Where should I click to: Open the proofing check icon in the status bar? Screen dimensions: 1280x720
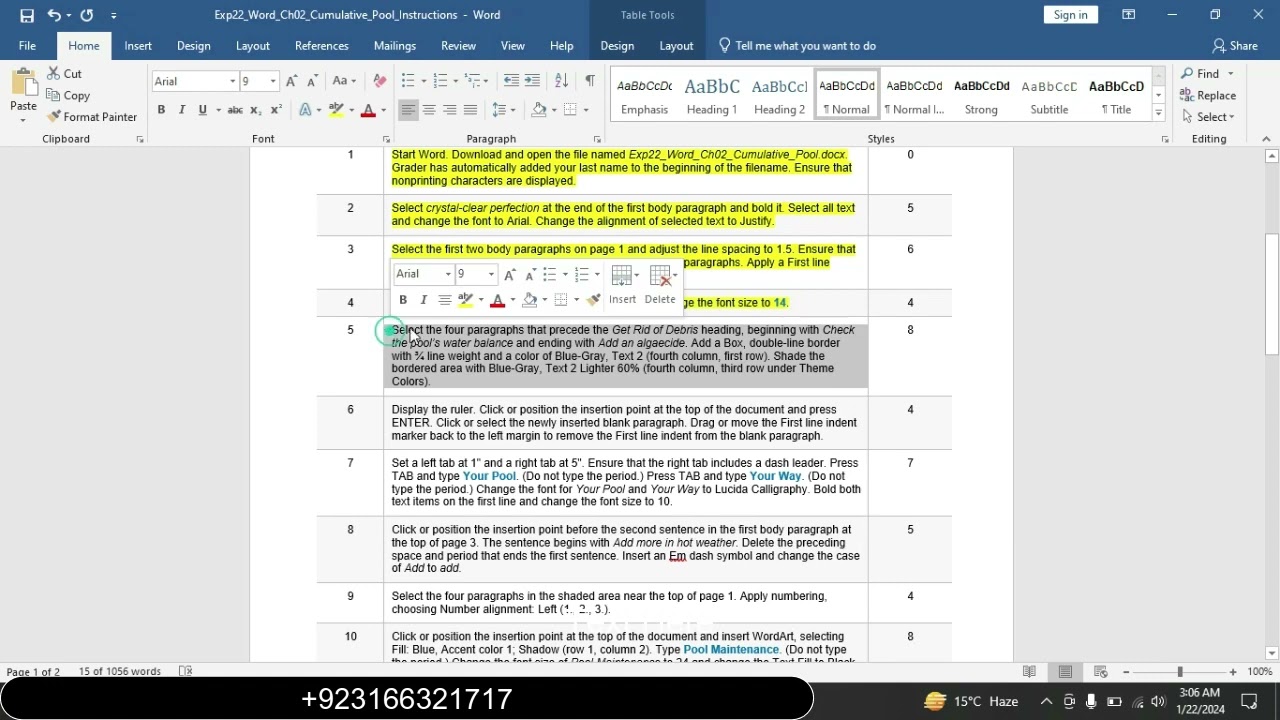point(185,672)
